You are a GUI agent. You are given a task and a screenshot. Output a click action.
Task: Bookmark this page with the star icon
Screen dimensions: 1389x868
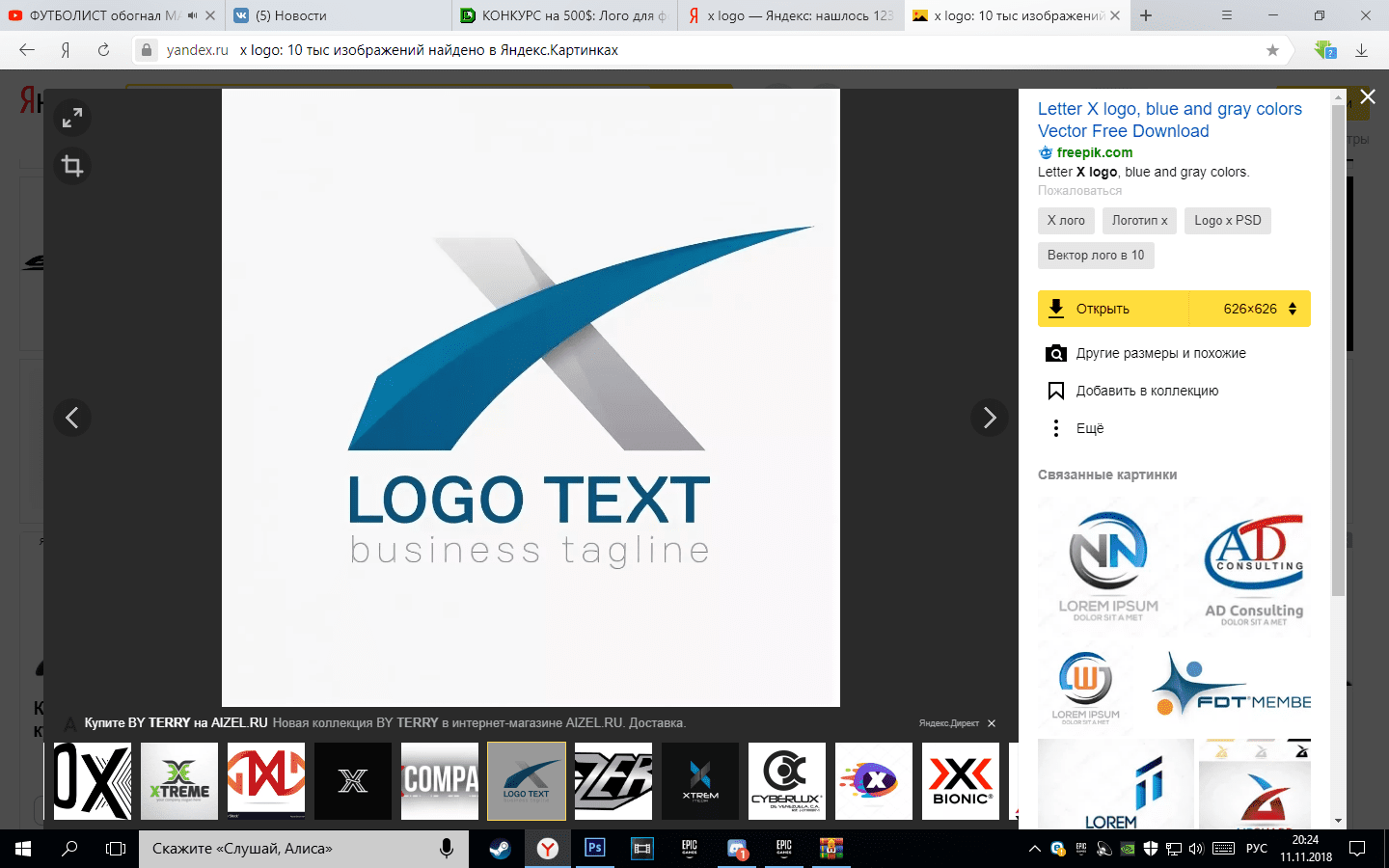[x=1272, y=50]
